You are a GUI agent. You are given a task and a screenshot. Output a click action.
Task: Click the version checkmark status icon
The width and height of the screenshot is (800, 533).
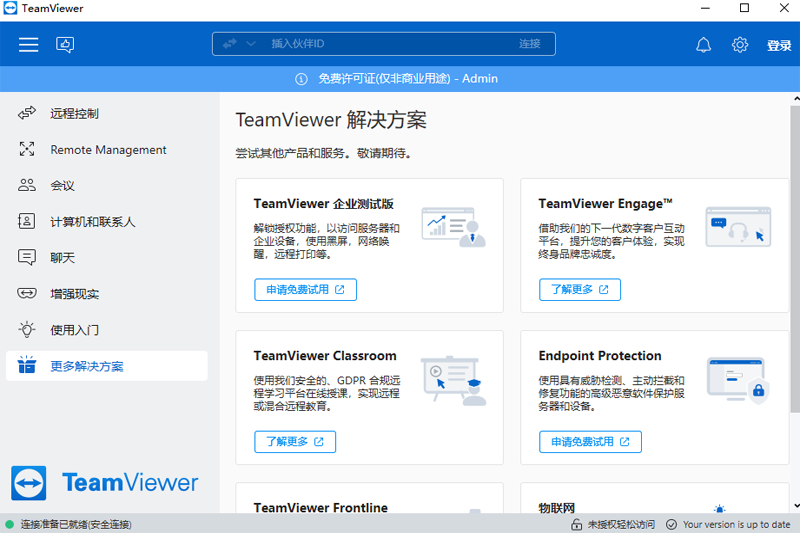click(672, 524)
